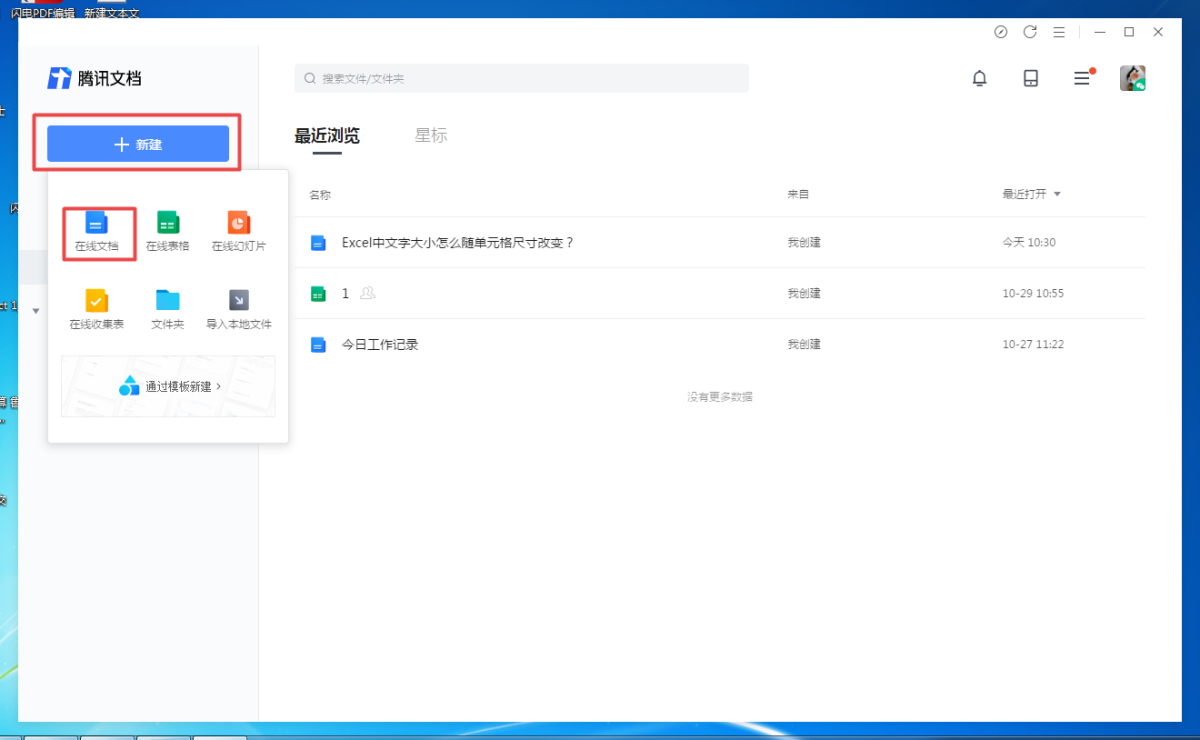Open the notifications bell
The image size is (1200, 740).
979,78
